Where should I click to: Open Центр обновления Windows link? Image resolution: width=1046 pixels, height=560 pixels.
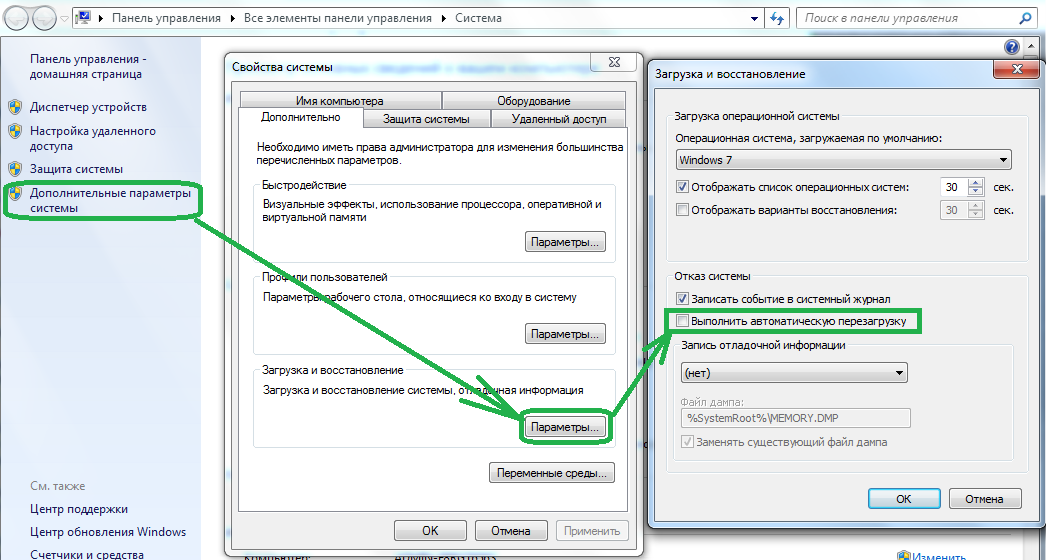[x=108, y=532]
